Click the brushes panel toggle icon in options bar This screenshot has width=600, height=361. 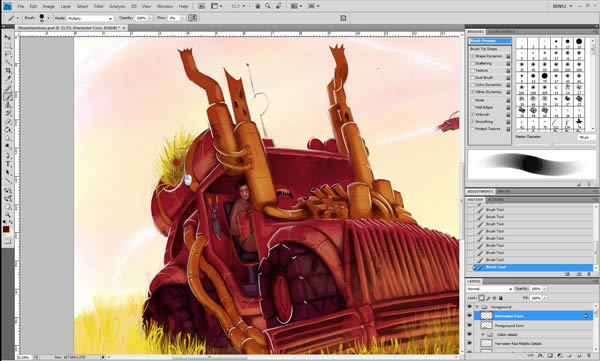343,18
